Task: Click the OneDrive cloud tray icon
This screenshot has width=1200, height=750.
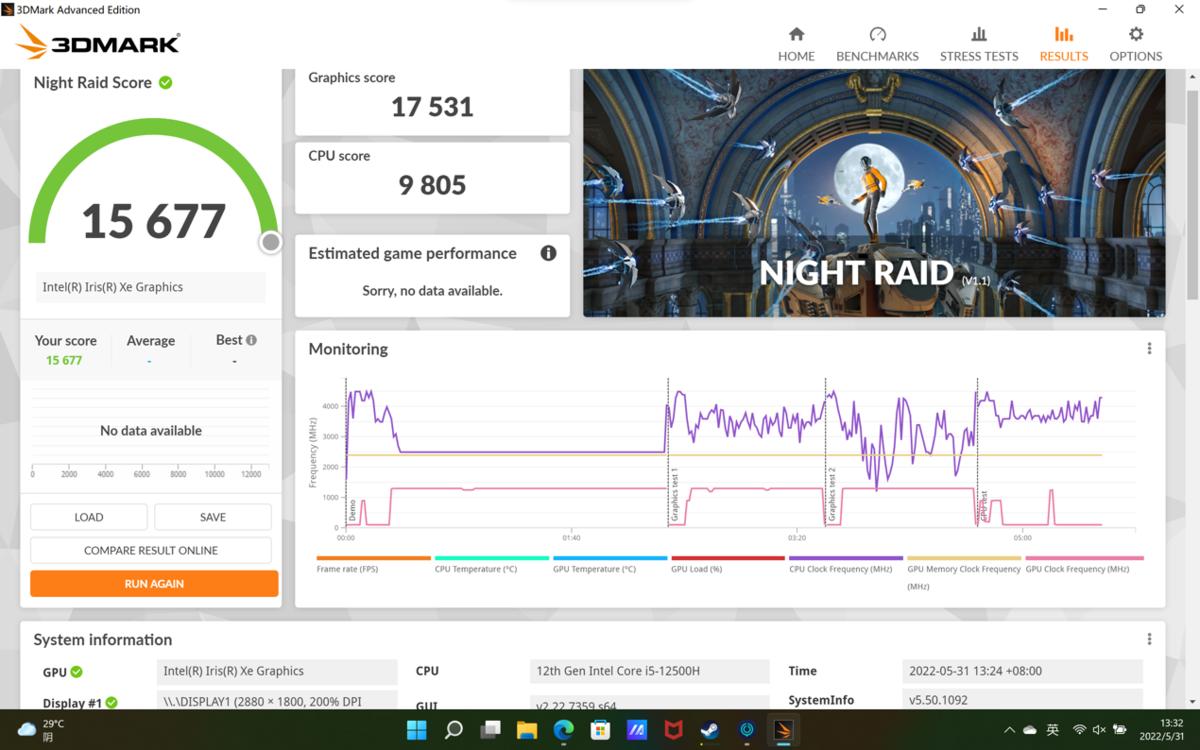Action: point(1030,730)
